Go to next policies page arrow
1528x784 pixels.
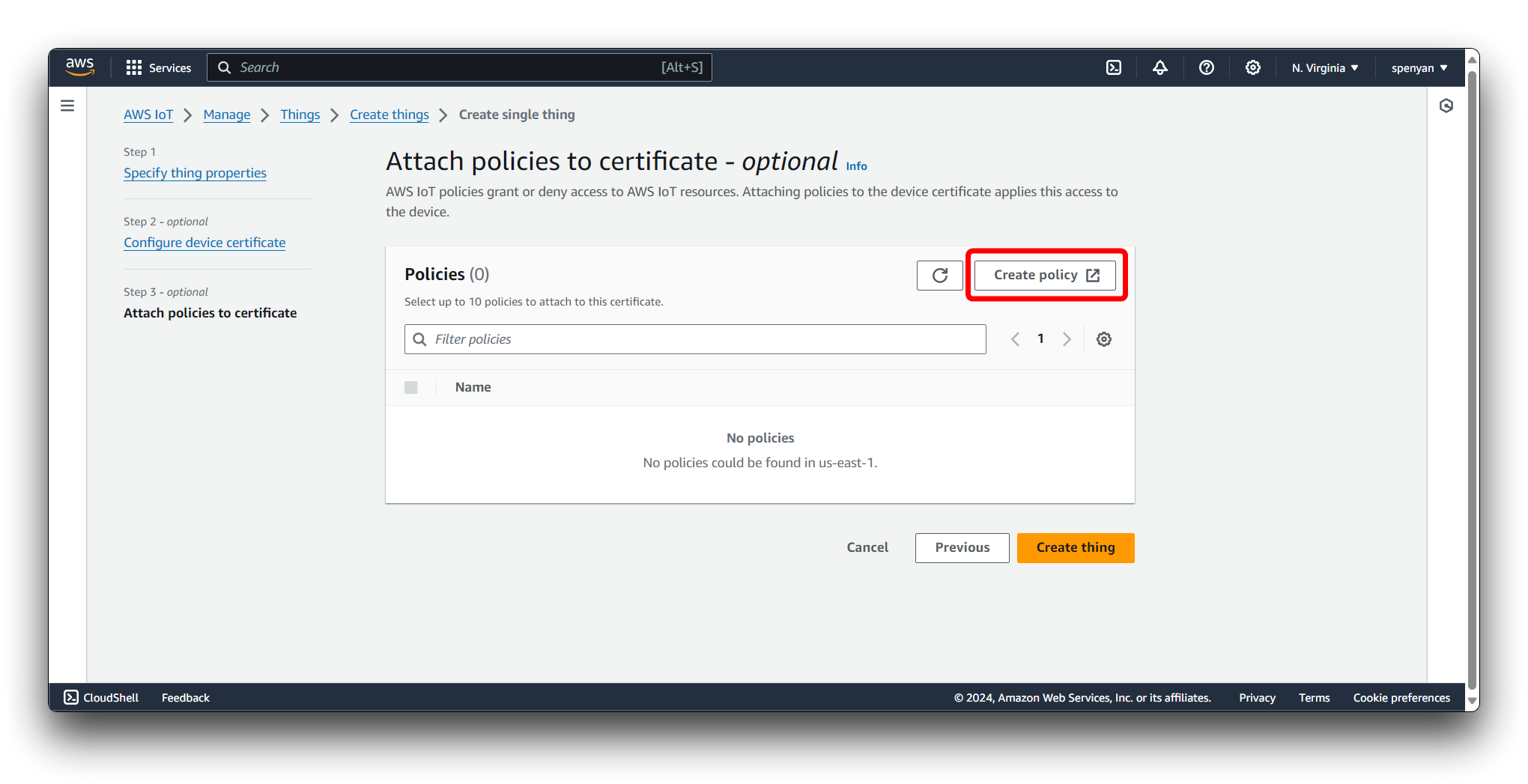[1067, 339]
